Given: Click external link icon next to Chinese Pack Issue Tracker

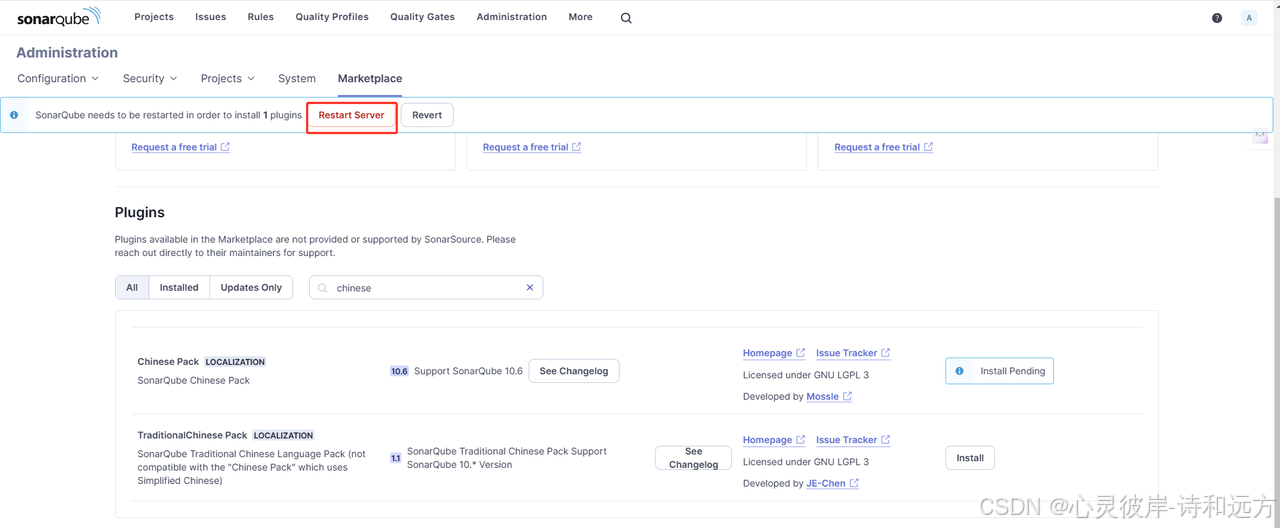Looking at the screenshot, I should 886,353.
